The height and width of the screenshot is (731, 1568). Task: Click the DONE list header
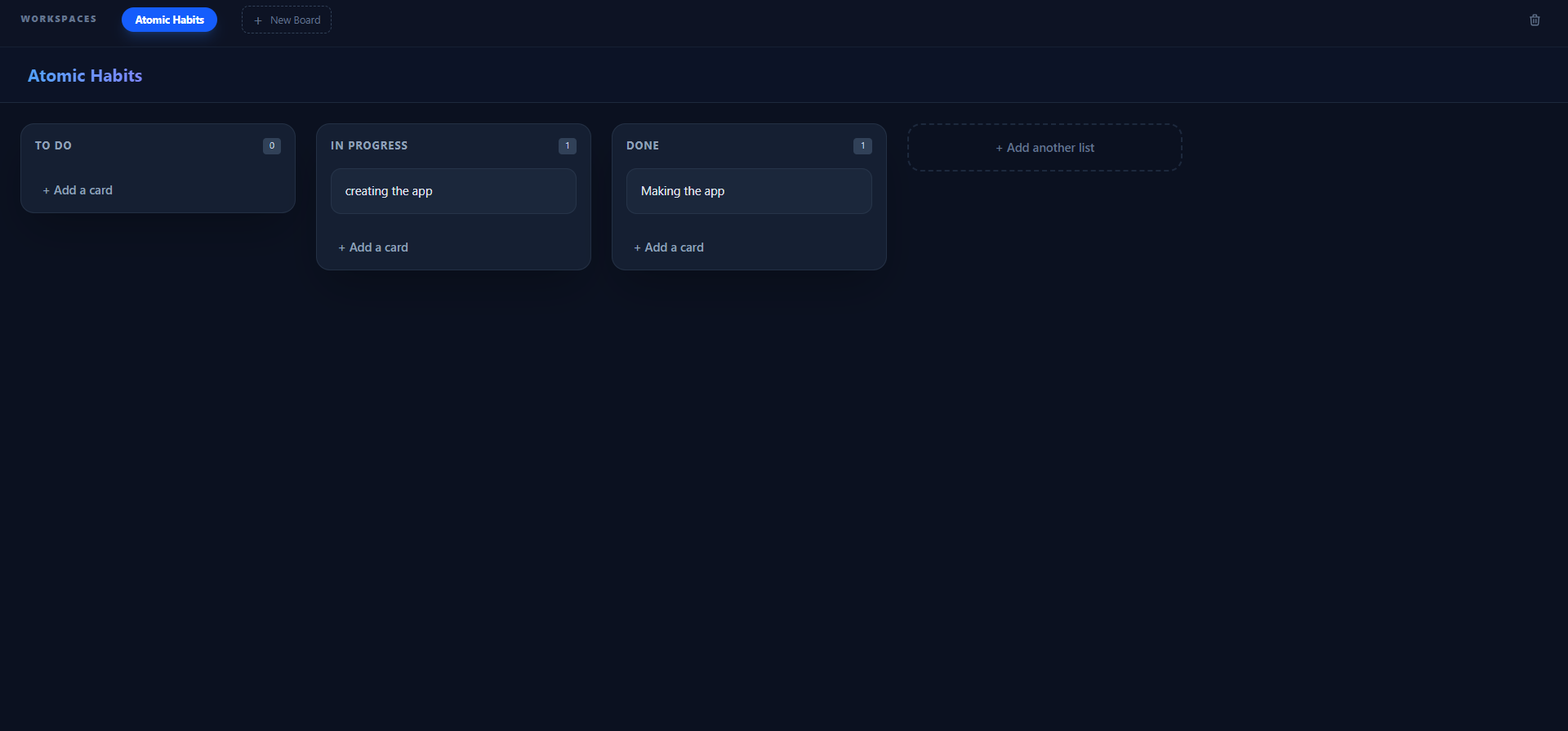[643, 145]
